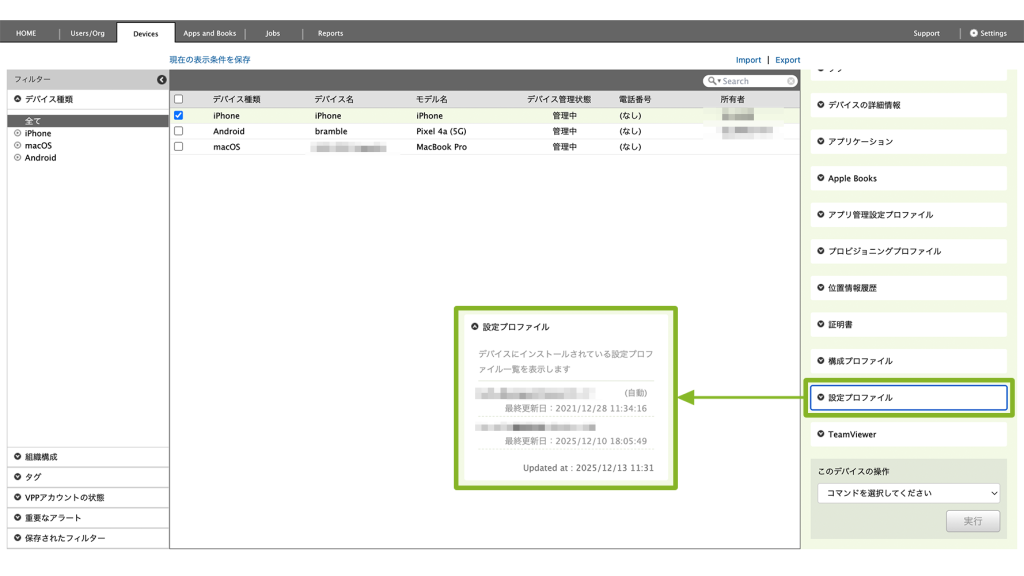This screenshot has height=576, width=1024.
Task: Click the search magnifier icon
Action: click(712, 81)
